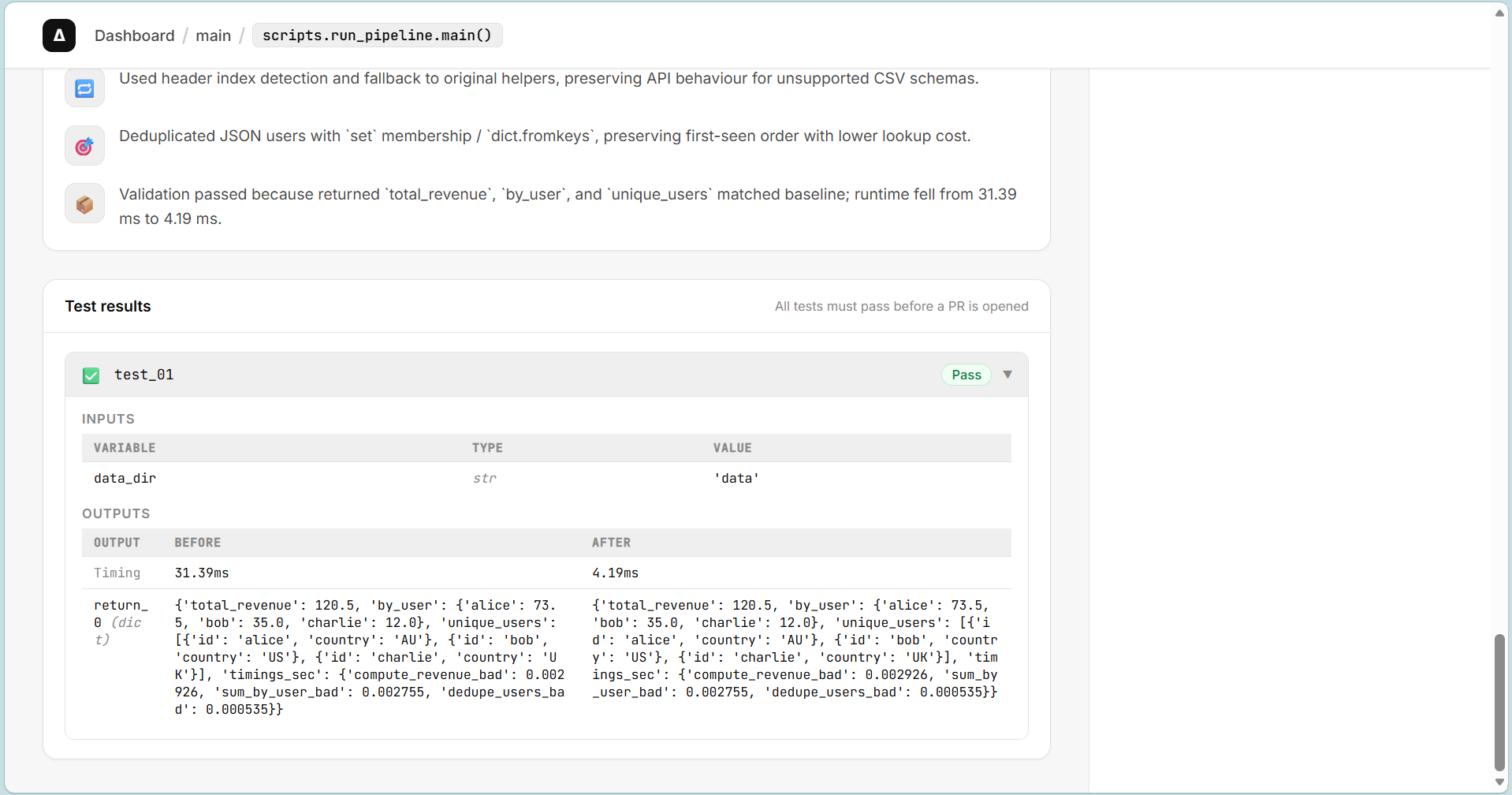
Task: Click the VALUE column header
Action: 732,448
